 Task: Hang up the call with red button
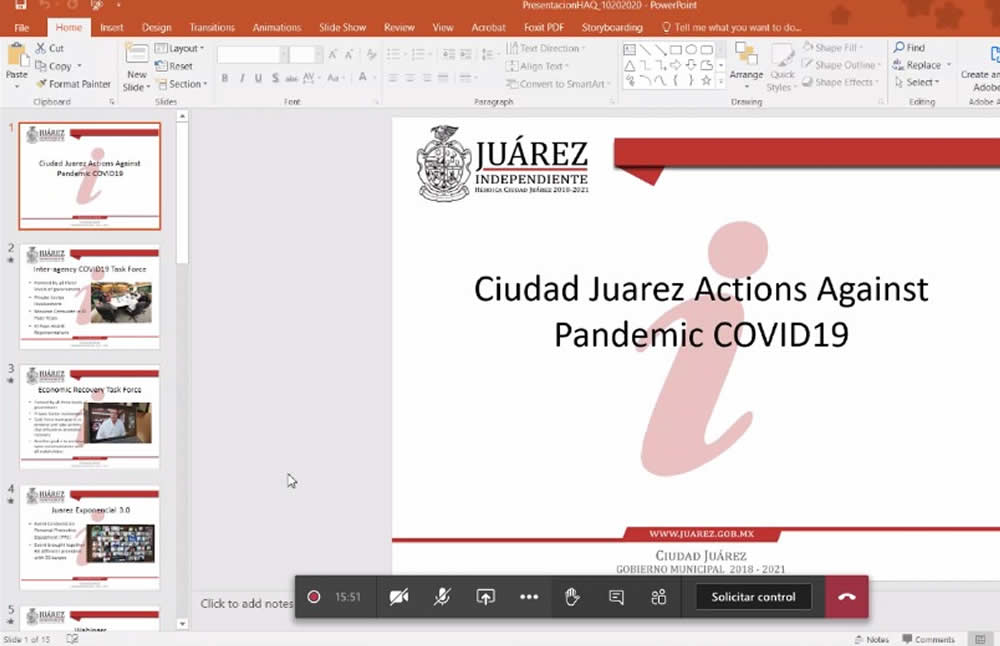pyautogui.click(x=847, y=597)
